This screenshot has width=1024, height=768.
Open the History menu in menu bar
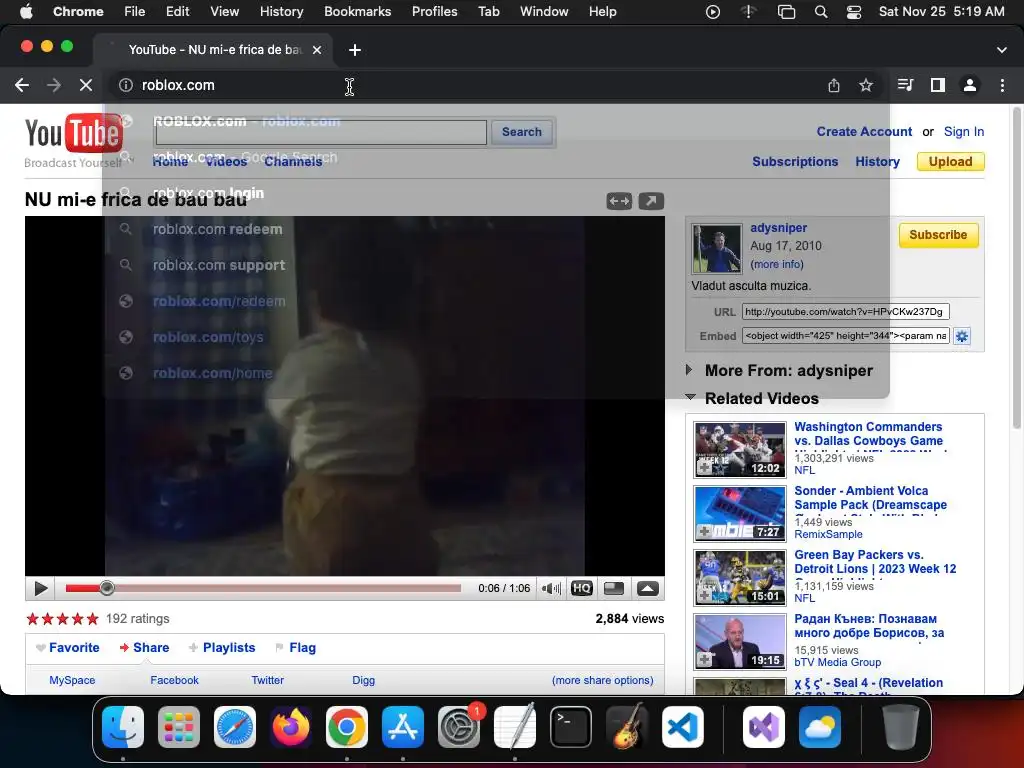281,12
